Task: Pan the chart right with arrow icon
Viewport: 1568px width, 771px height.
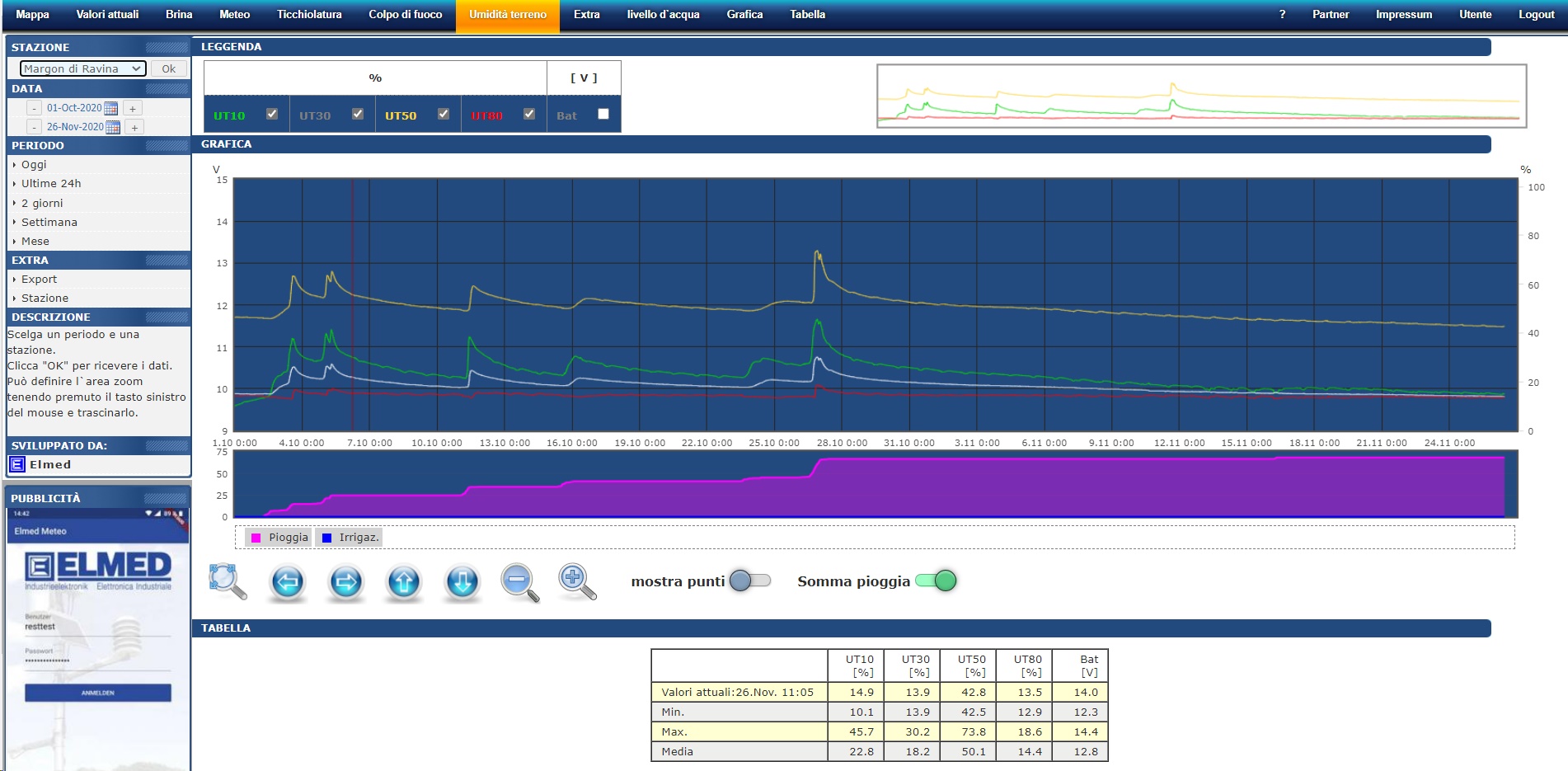Action: tap(345, 582)
